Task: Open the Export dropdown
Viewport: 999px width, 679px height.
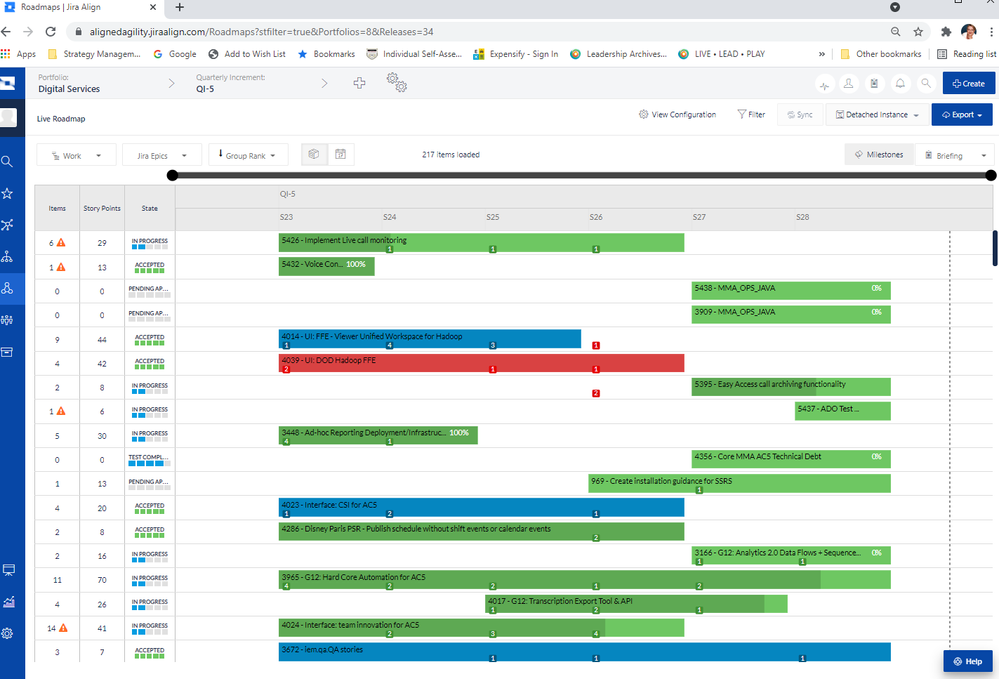Action: click(x=962, y=115)
